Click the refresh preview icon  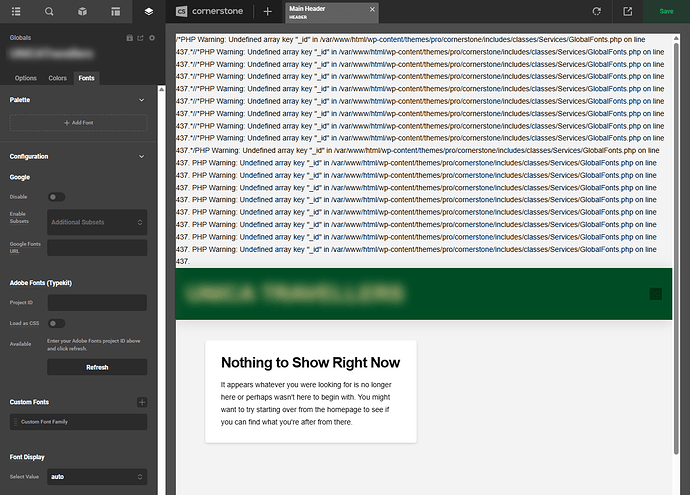(x=597, y=11)
